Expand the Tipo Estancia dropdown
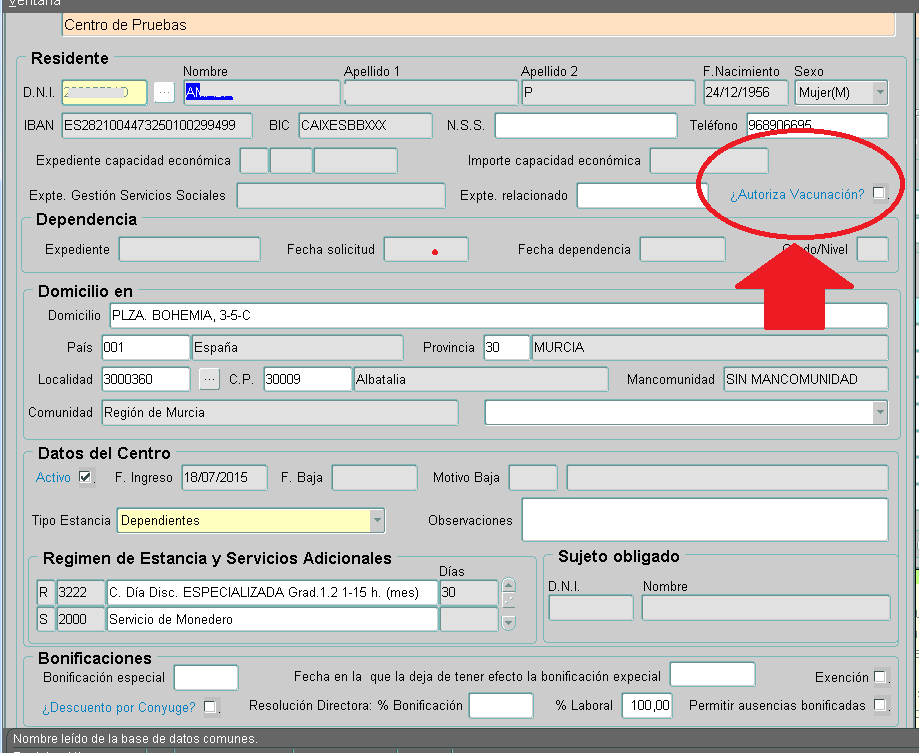919x753 pixels. point(377,520)
